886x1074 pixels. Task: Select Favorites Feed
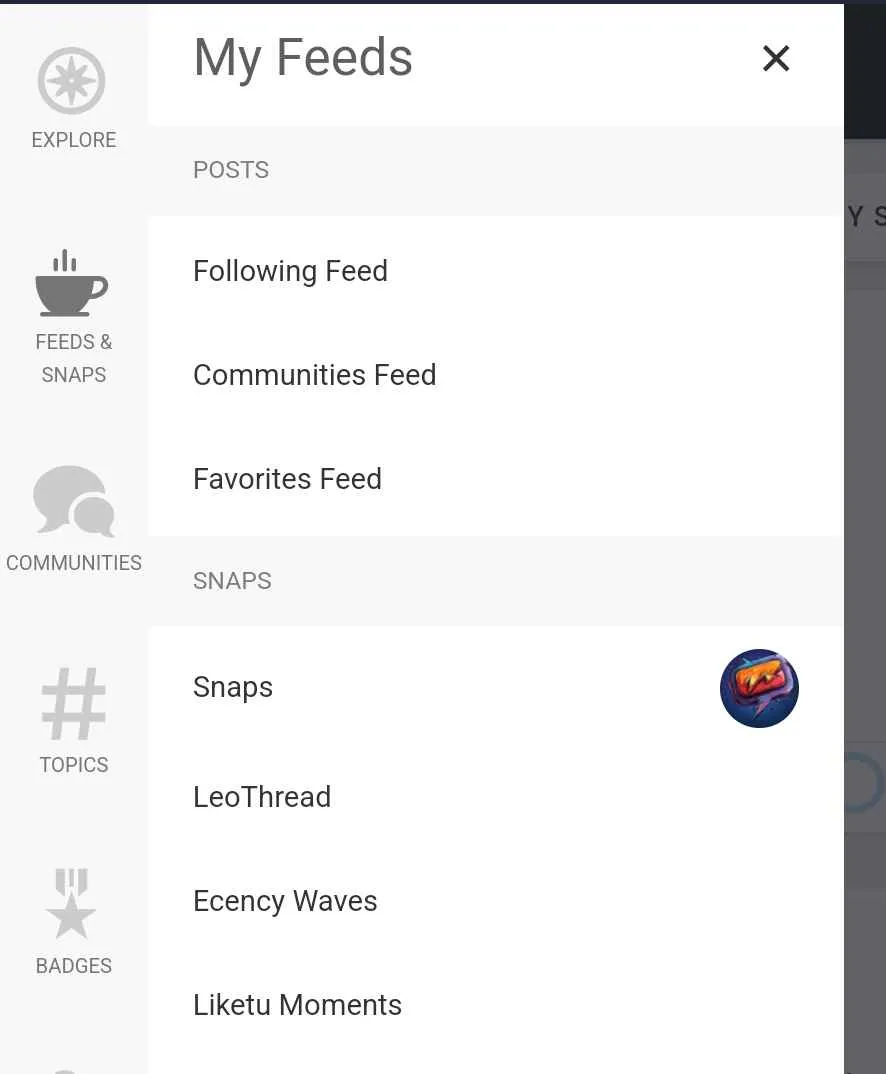click(x=496, y=479)
